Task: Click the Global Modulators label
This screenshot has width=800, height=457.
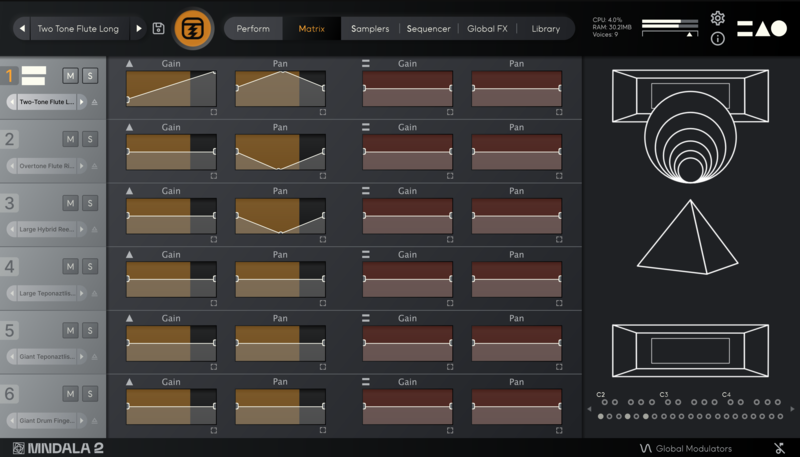Action: coord(694,448)
